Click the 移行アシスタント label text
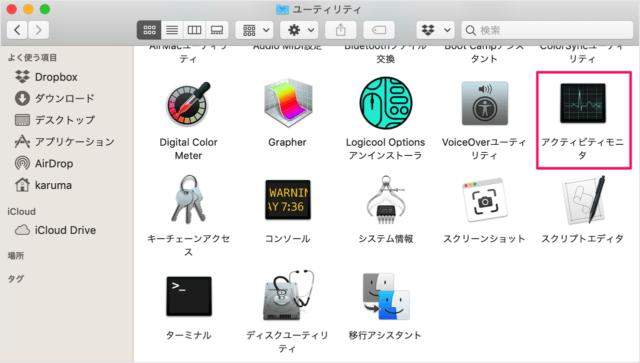 pos(385,335)
